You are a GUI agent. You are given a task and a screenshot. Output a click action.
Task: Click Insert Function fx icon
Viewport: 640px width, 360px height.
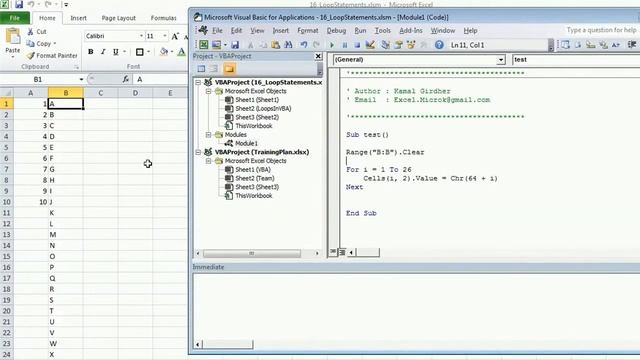[126, 79]
